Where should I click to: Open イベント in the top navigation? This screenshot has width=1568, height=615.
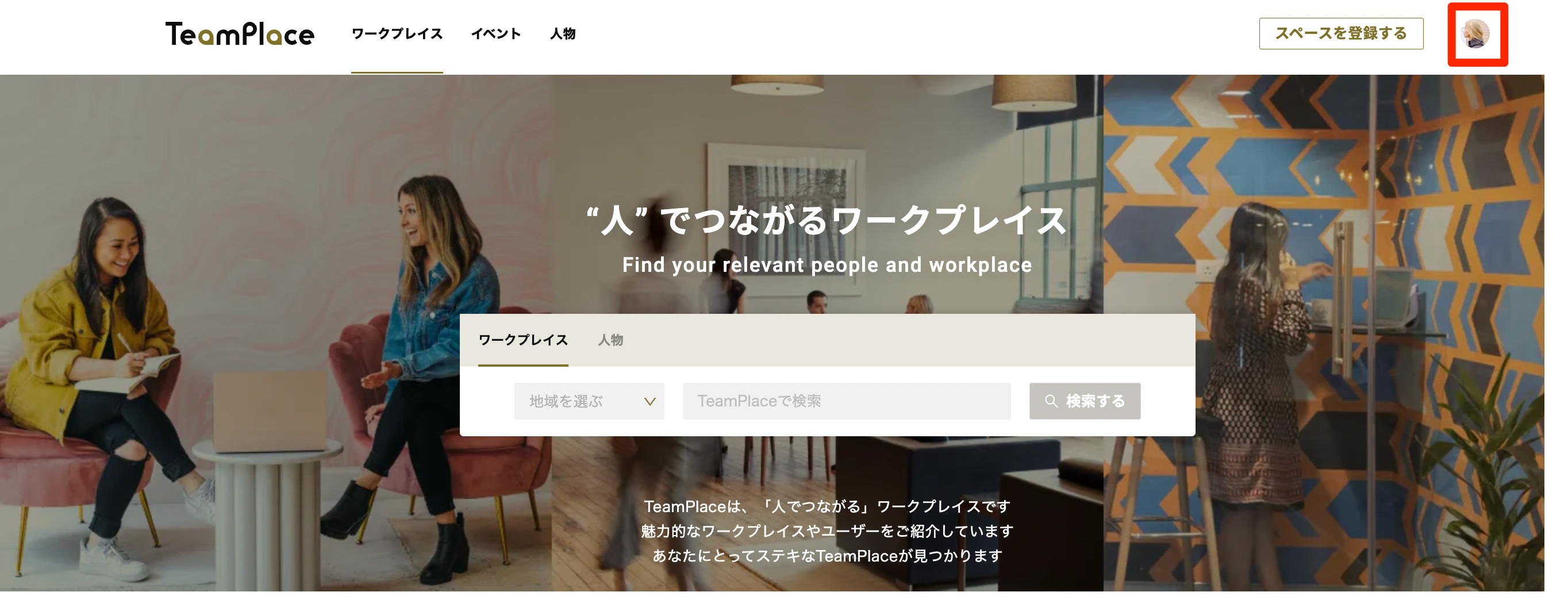click(496, 33)
